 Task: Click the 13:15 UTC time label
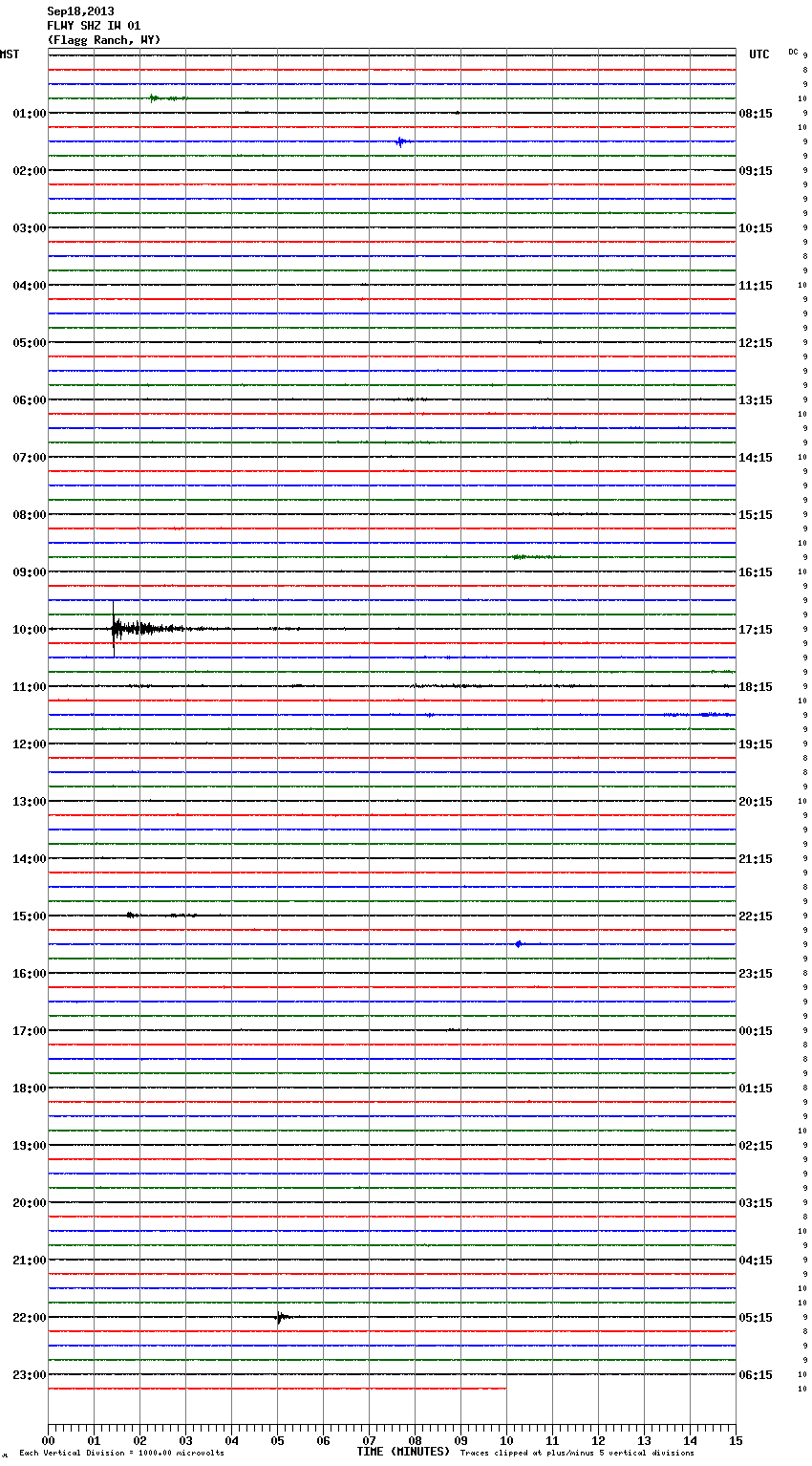[x=756, y=400]
